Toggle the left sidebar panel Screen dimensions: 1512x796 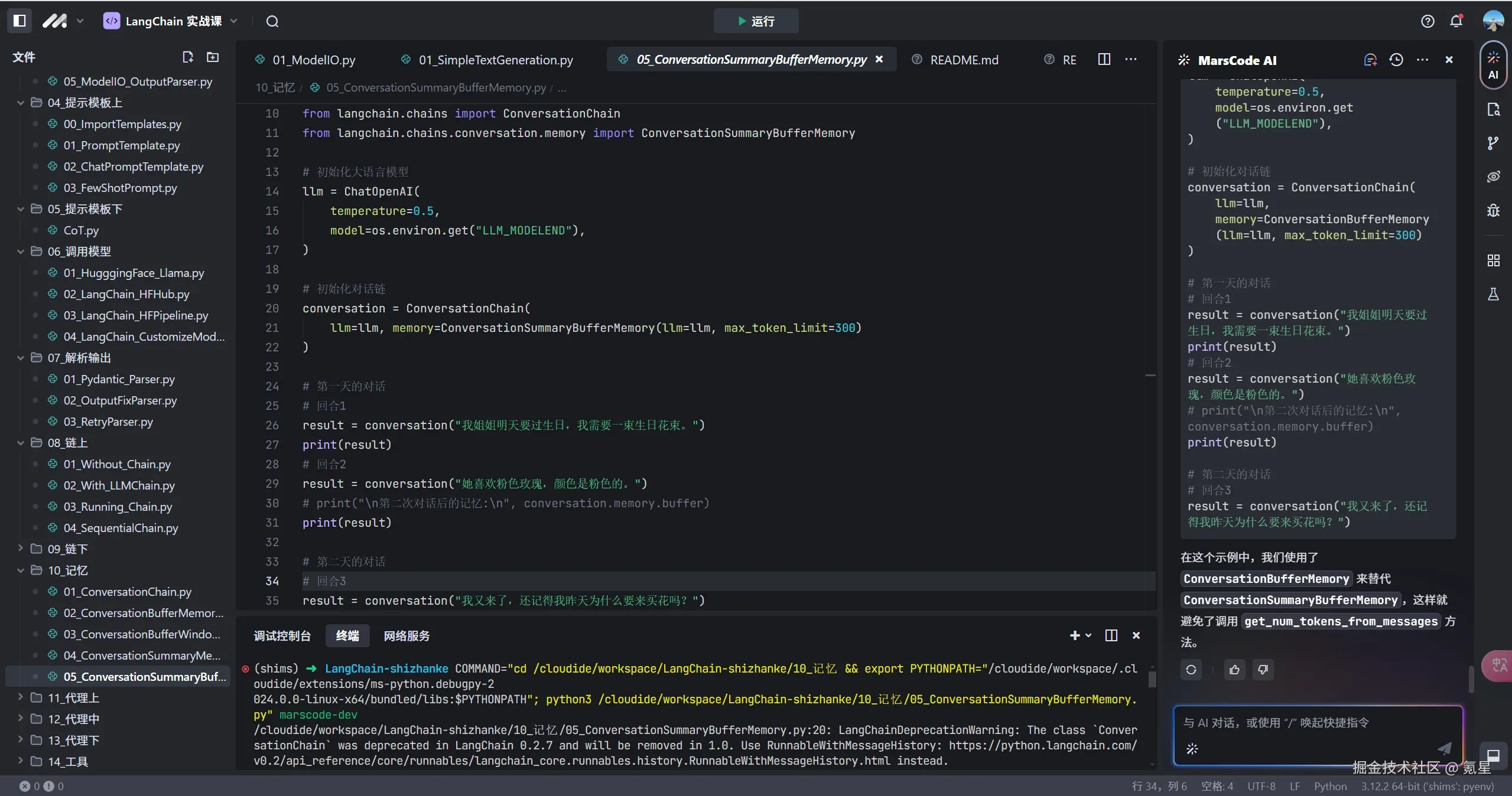pyautogui.click(x=19, y=21)
